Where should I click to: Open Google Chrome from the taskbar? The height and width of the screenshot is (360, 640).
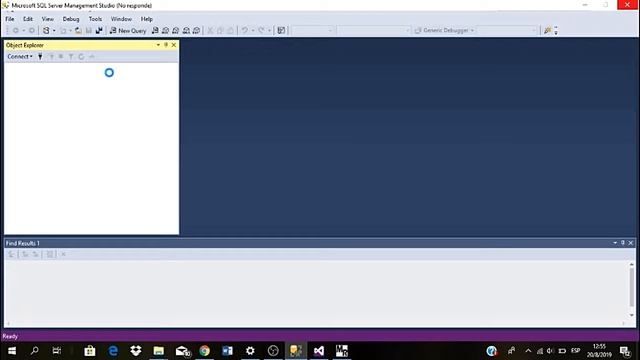coord(204,351)
